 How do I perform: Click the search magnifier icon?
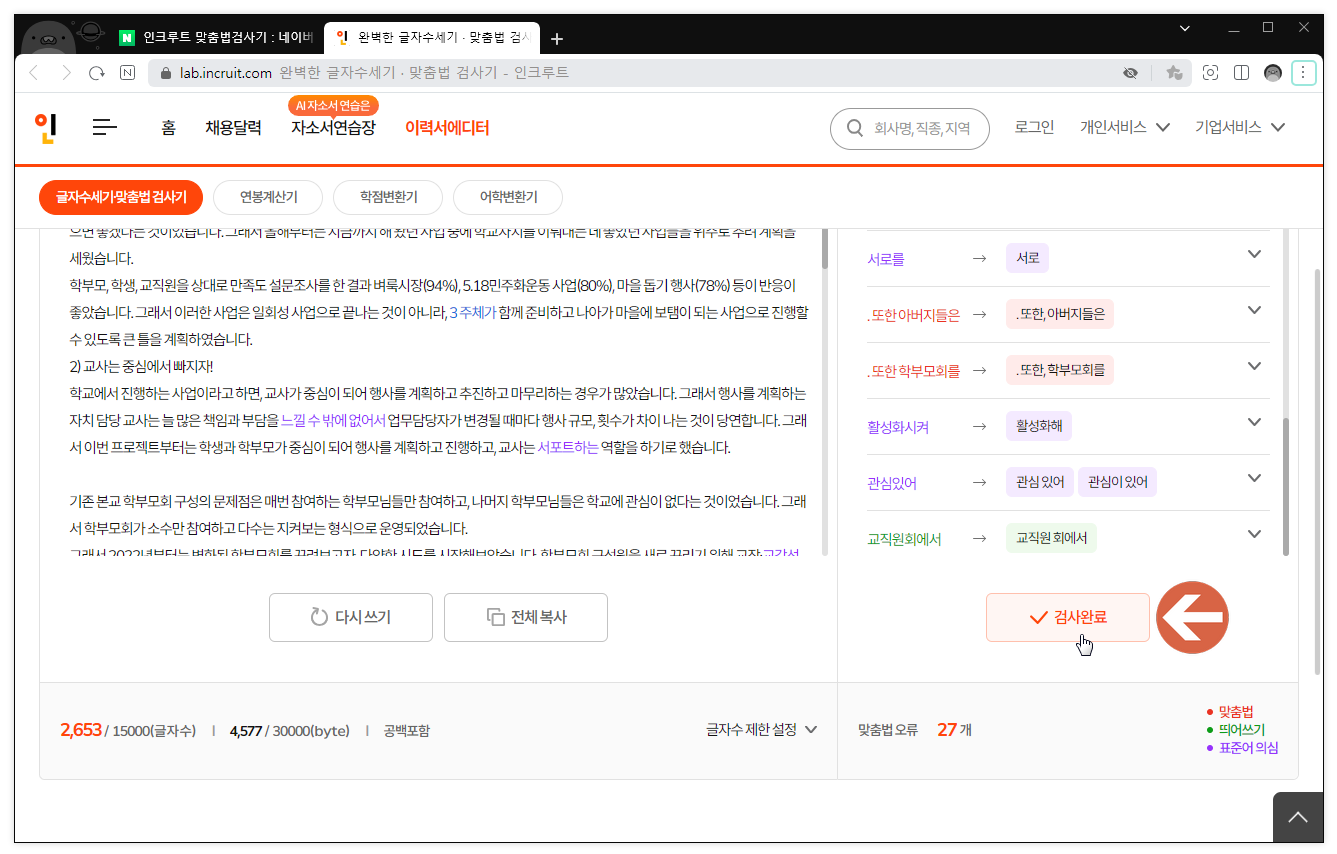[x=855, y=128]
